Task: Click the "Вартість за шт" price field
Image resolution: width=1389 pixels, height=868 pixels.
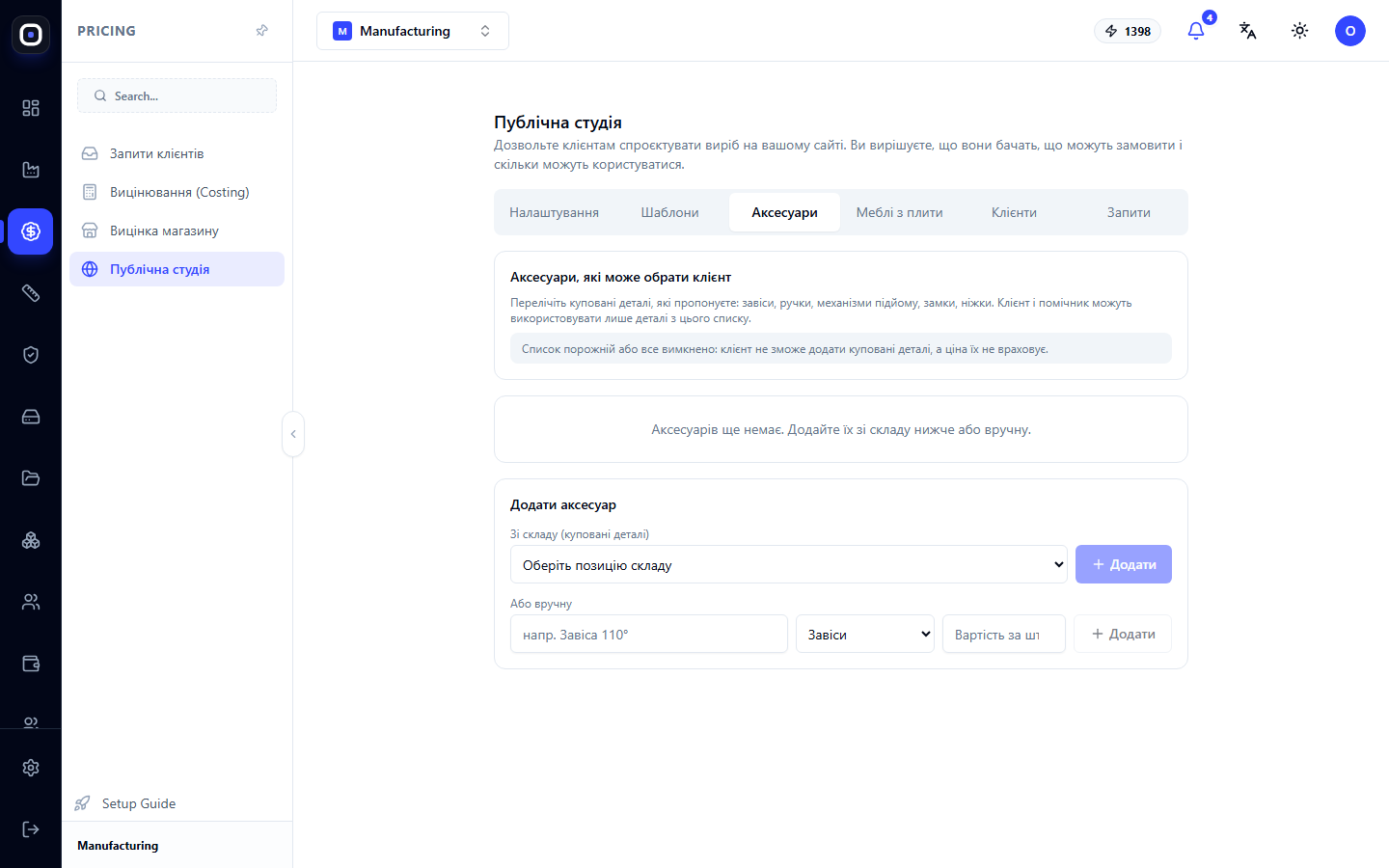Action: pyautogui.click(x=1004, y=634)
